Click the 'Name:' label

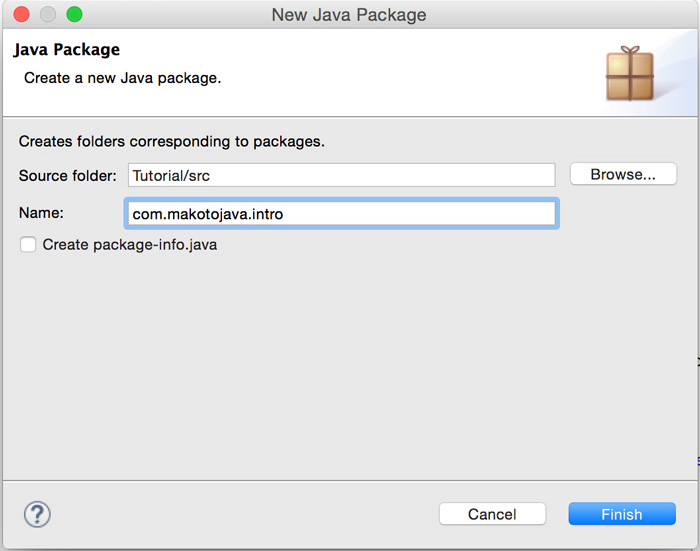coord(41,213)
